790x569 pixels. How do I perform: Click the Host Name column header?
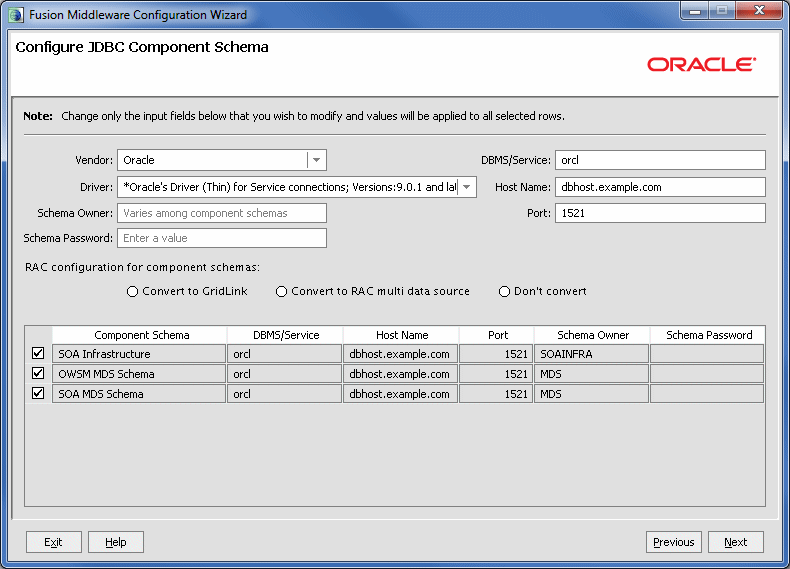point(401,335)
